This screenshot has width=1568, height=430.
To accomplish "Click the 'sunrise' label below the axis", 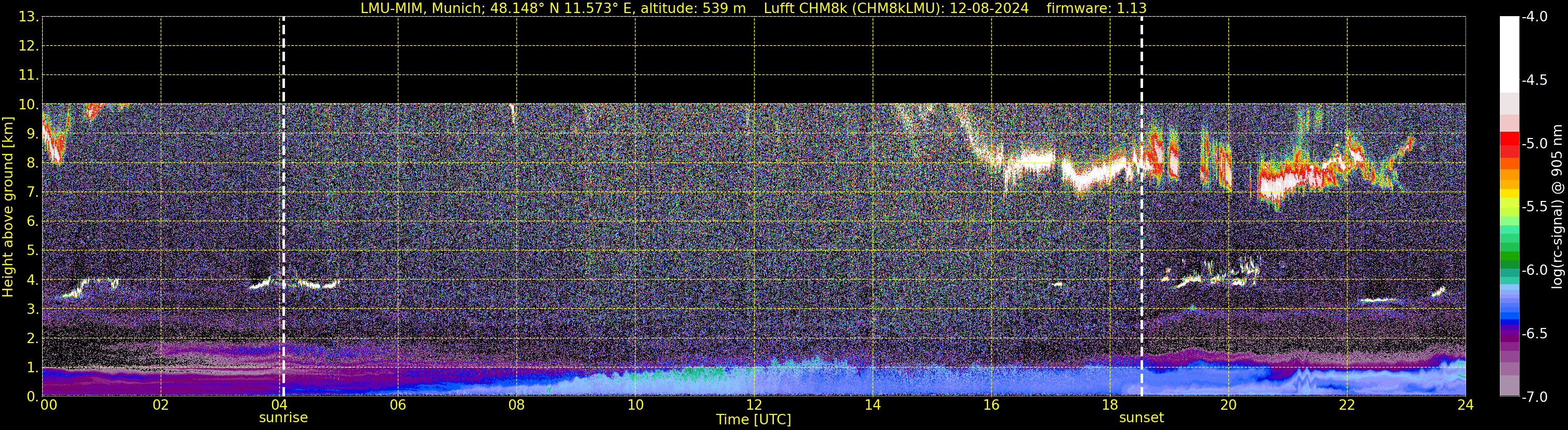I will (283, 418).
